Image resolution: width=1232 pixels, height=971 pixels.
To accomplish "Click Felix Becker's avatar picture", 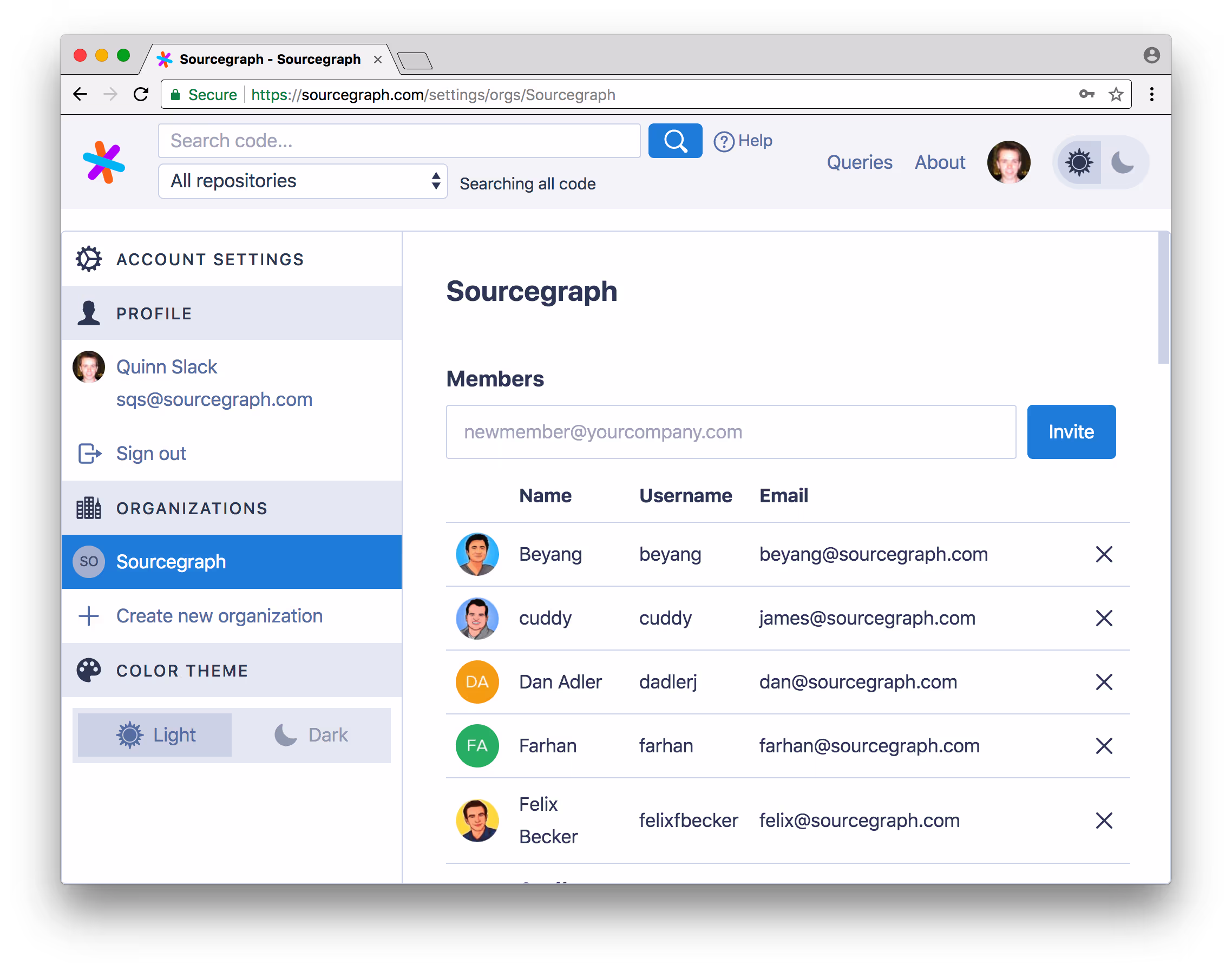I will (477, 821).
